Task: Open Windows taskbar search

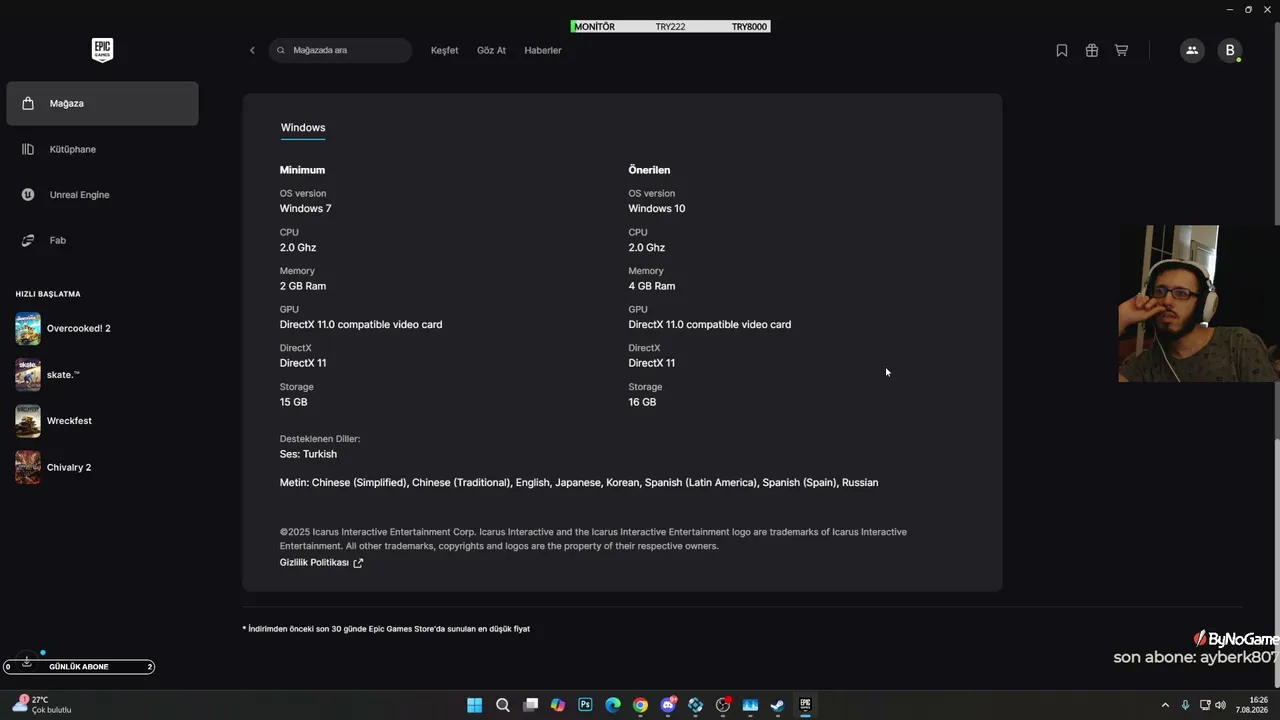Action: (x=503, y=705)
